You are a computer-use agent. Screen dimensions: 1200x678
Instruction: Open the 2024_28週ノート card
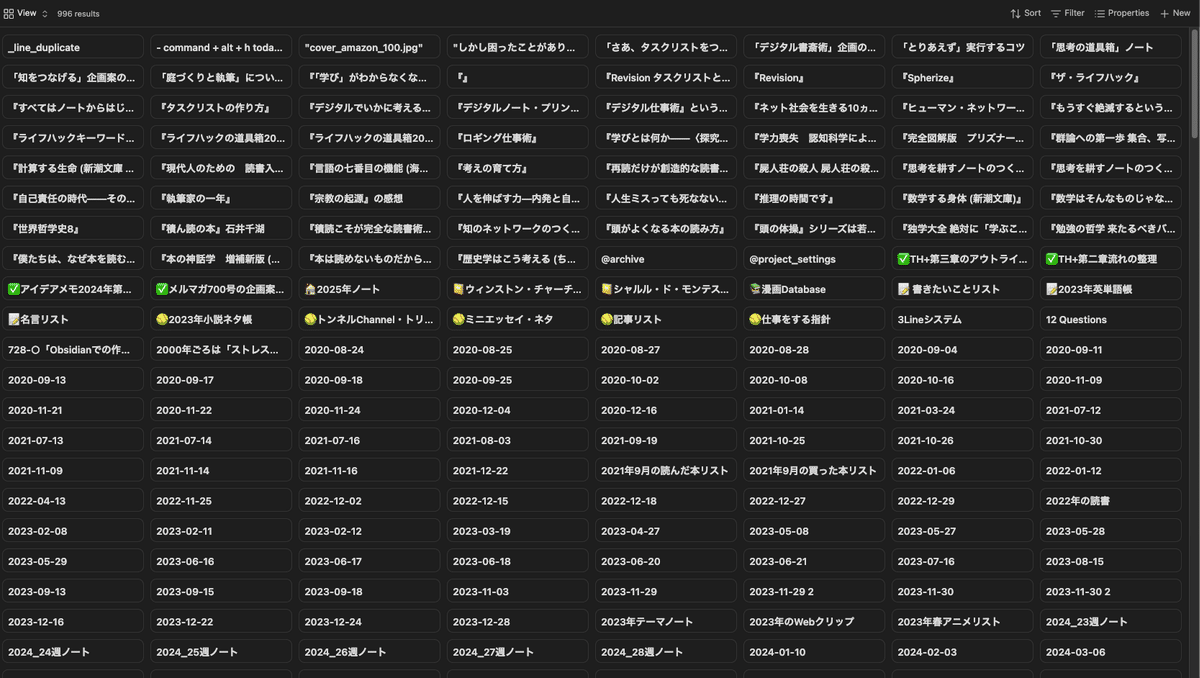(x=665, y=652)
